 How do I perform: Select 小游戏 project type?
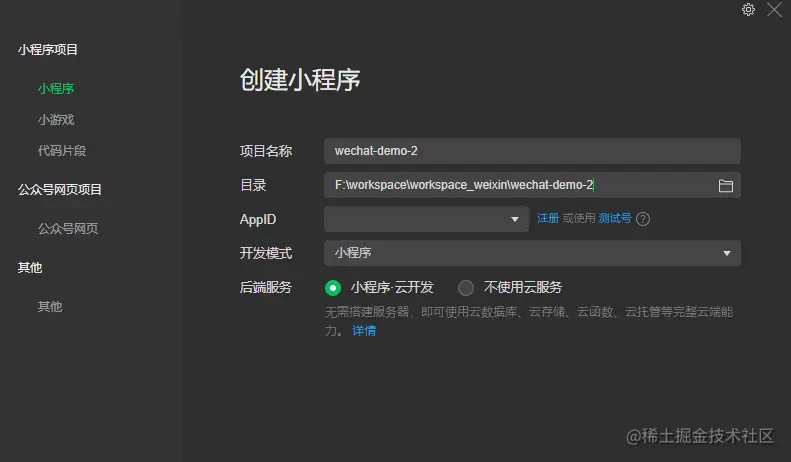click(x=56, y=120)
